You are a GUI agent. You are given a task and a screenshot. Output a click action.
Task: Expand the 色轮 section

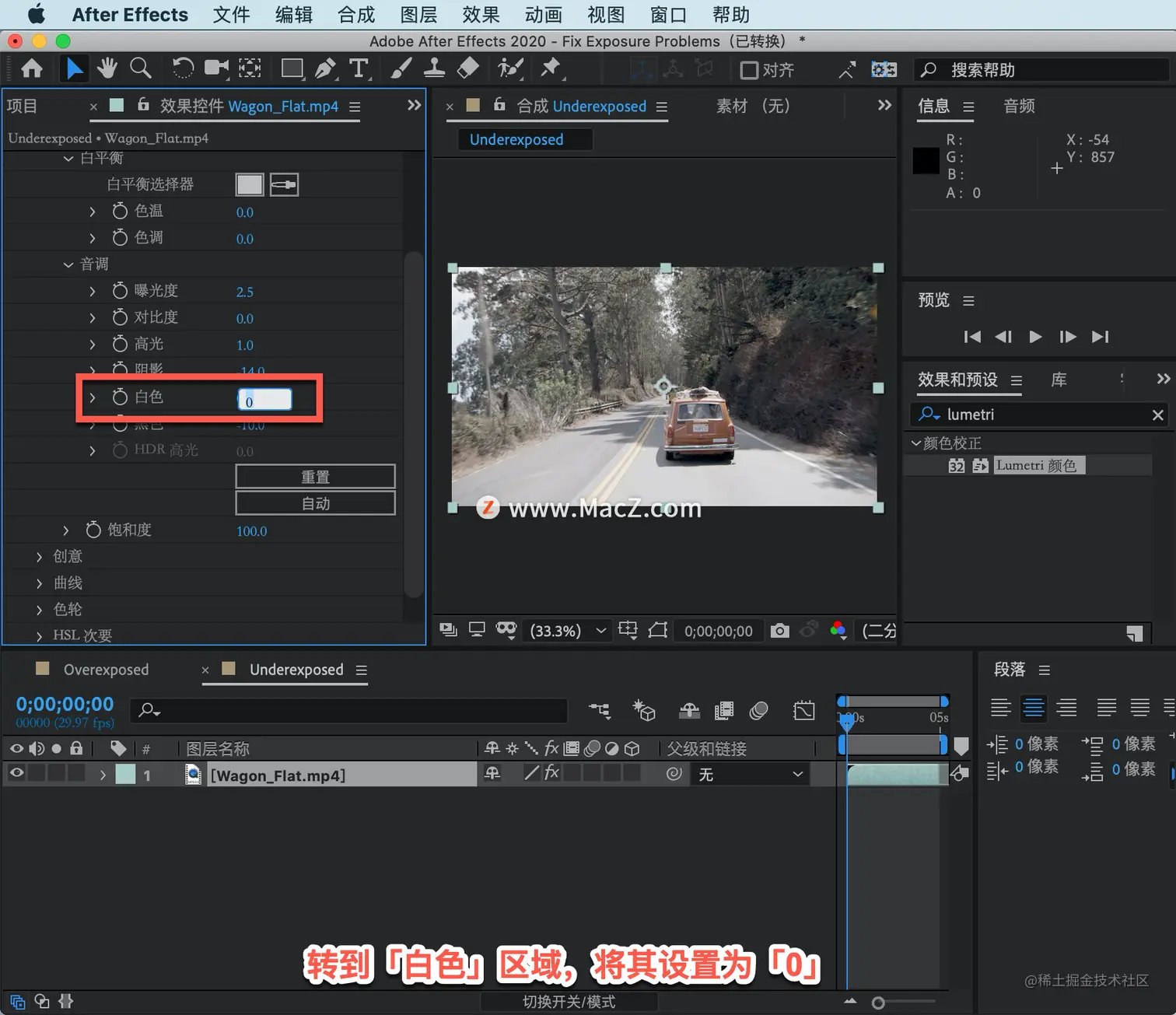coord(39,610)
